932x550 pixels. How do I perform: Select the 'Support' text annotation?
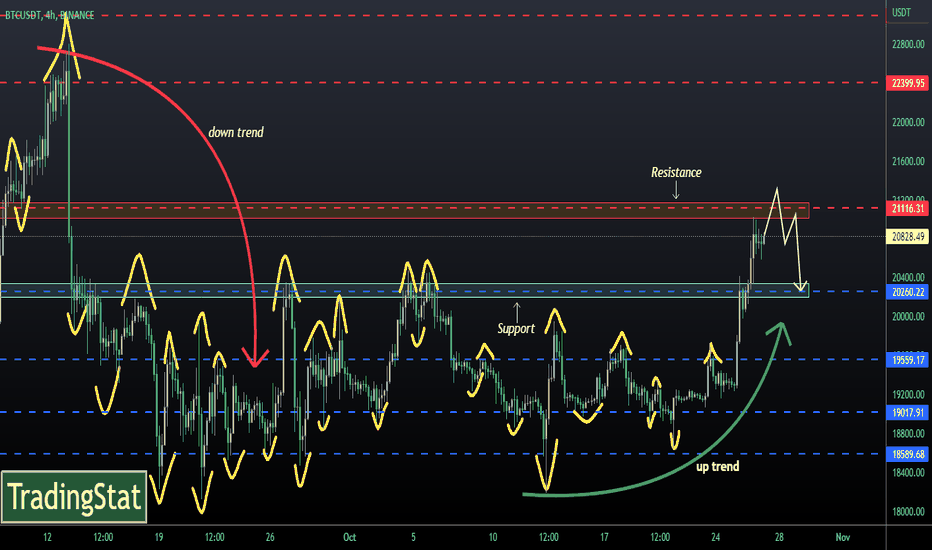pyautogui.click(x=516, y=329)
